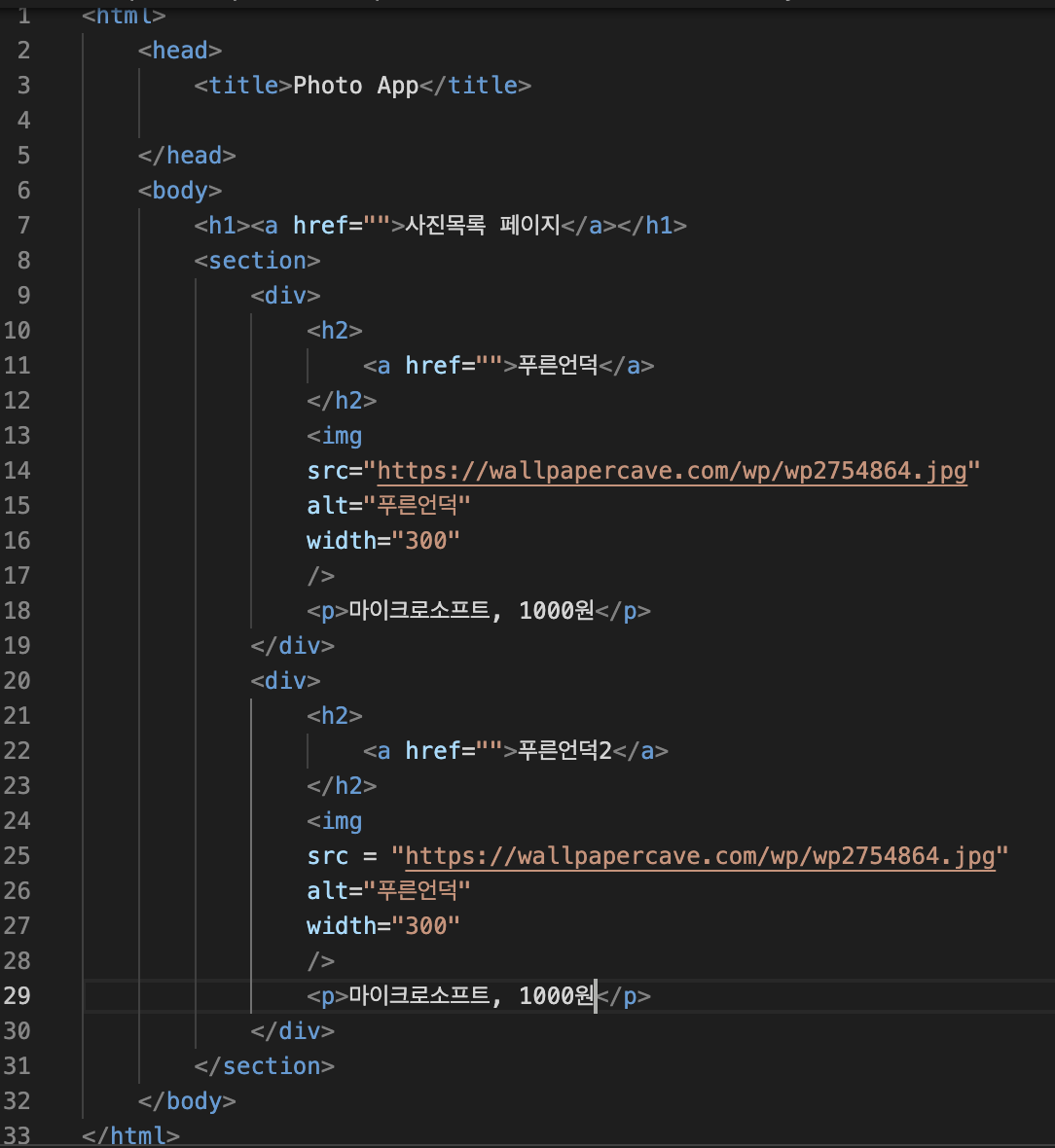
Task: Click the img tag on line 24
Action: tap(335, 821)
